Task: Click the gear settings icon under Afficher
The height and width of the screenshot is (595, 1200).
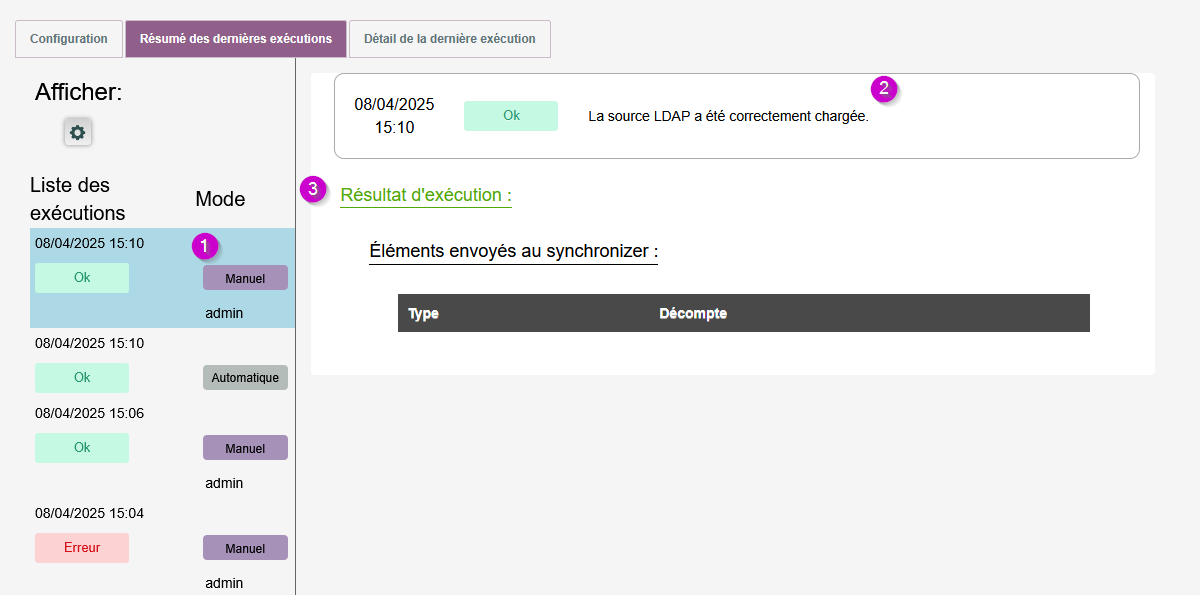Action: click(x=77, y=132)
